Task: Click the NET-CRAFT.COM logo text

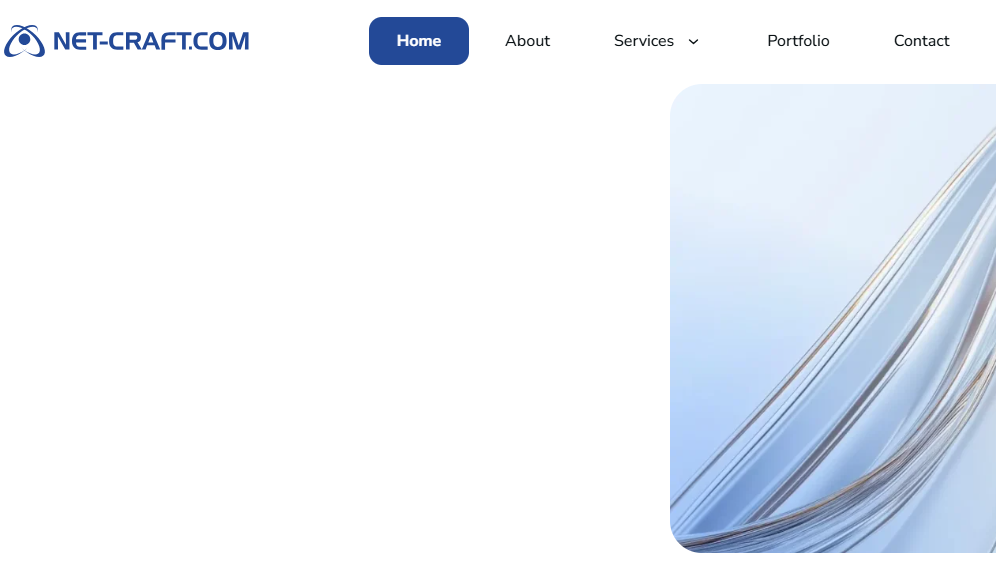Action: (151, 41)
